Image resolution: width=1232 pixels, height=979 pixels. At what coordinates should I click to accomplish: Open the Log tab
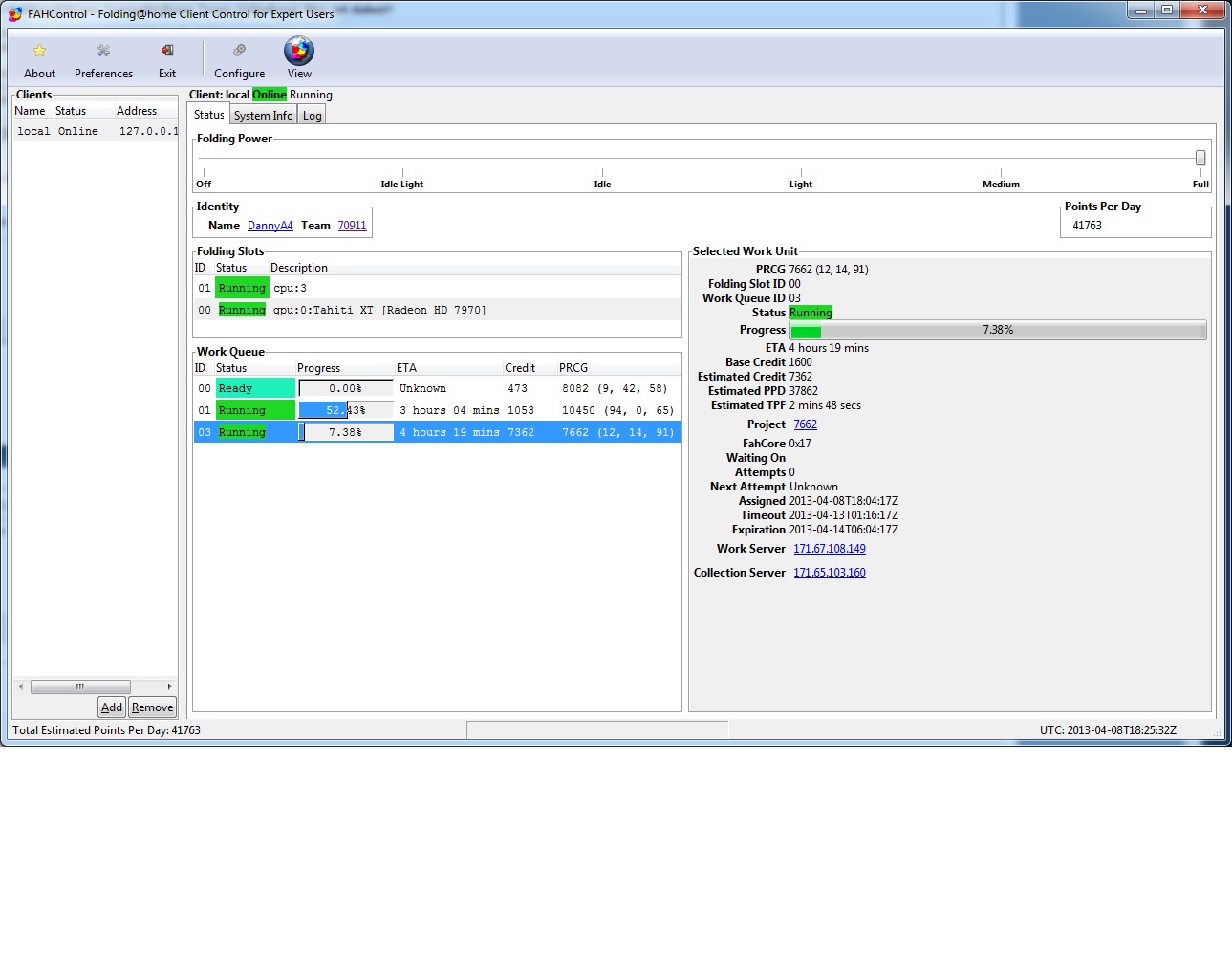[x=313, y=116]
